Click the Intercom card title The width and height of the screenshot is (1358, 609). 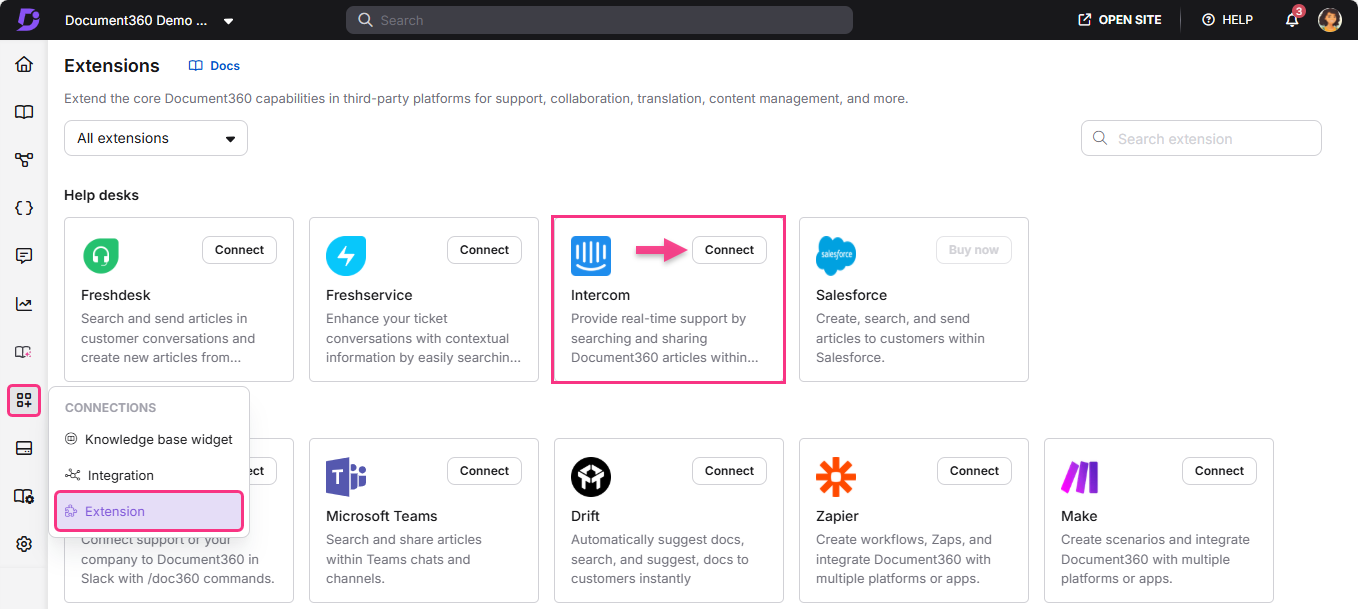(x=600, y=295)
